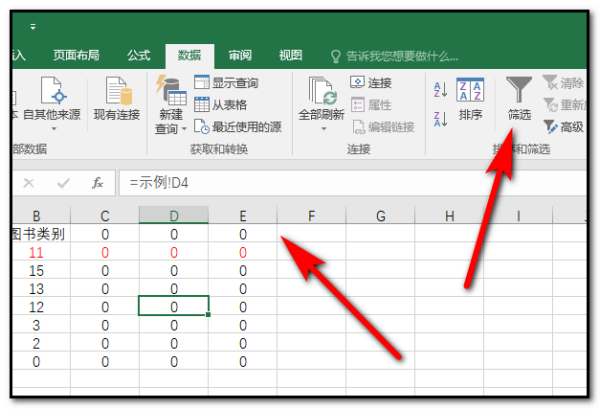Screen dimensions: 600x409
Task: Switch to Page Layout (页面布局) tab
Action: [x=76, y=55]
